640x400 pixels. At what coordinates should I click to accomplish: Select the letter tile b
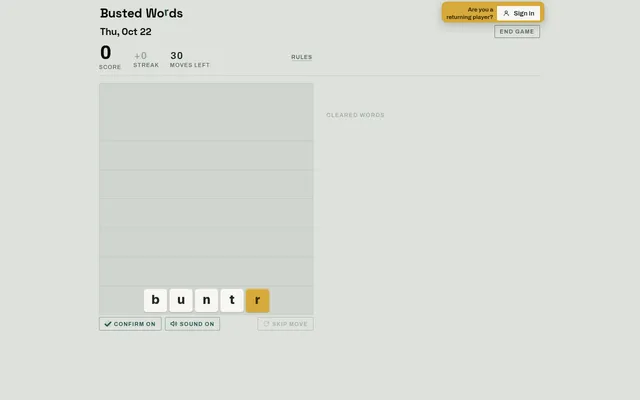(156, 300)
